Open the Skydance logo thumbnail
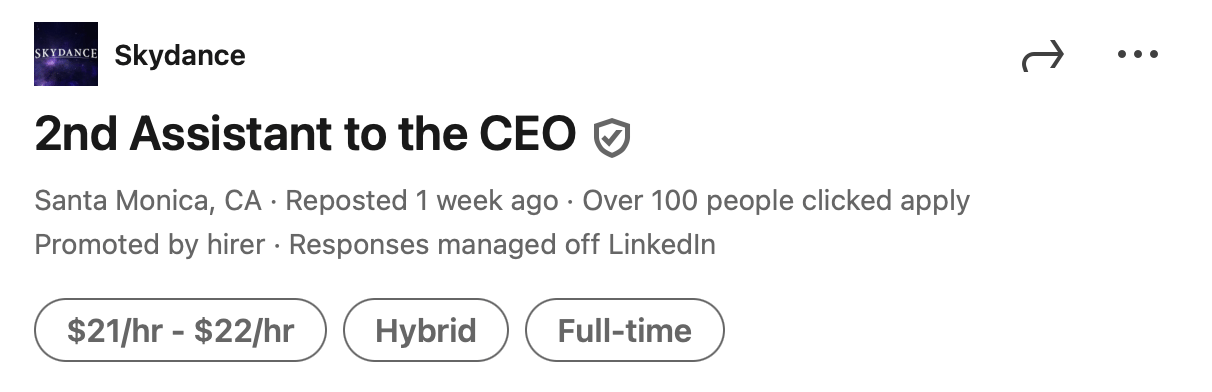This screenshot has height=392, width=1212. click(x=66, y=54)
